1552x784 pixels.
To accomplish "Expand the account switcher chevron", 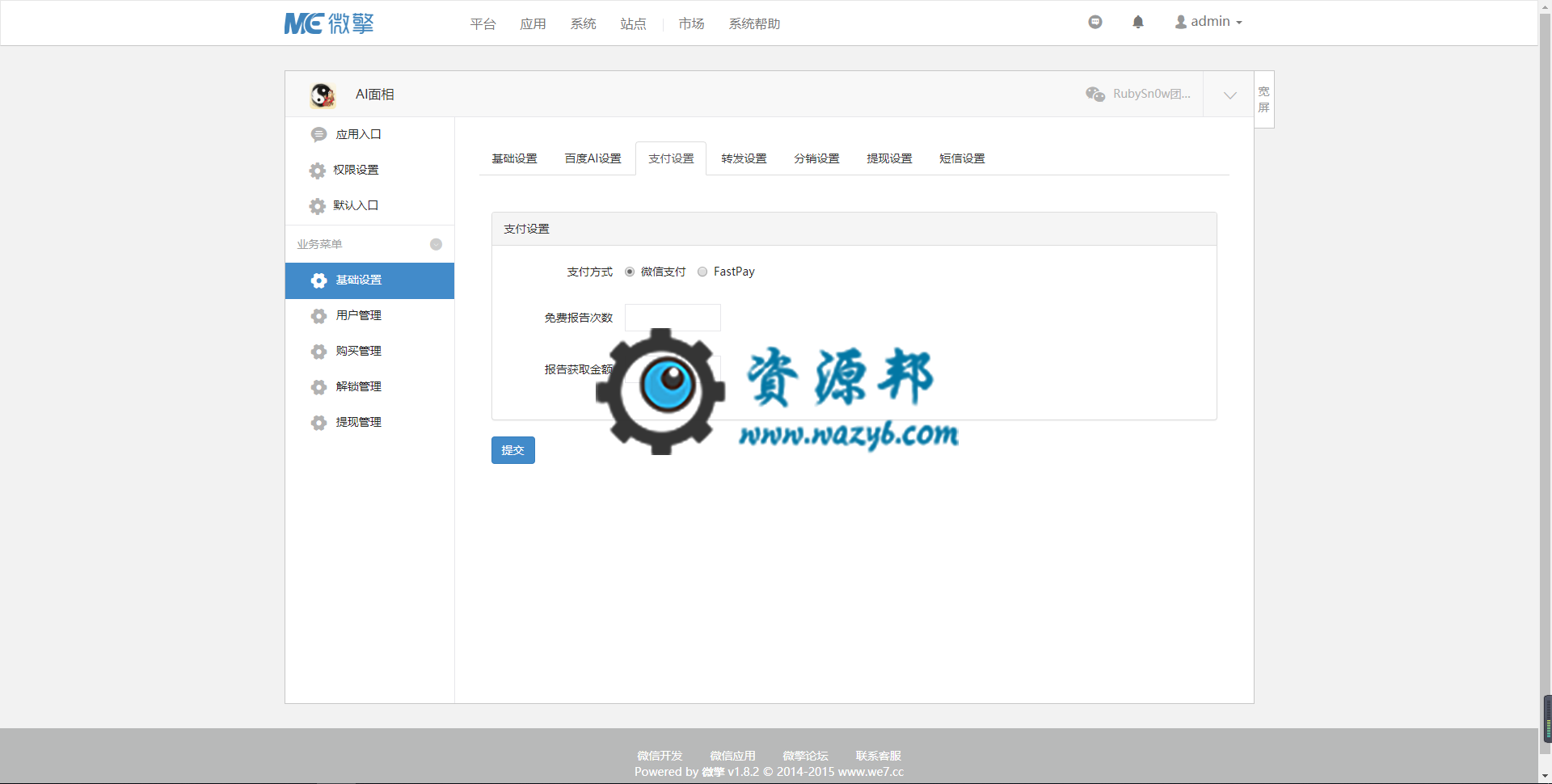I will pos(1229,95).
